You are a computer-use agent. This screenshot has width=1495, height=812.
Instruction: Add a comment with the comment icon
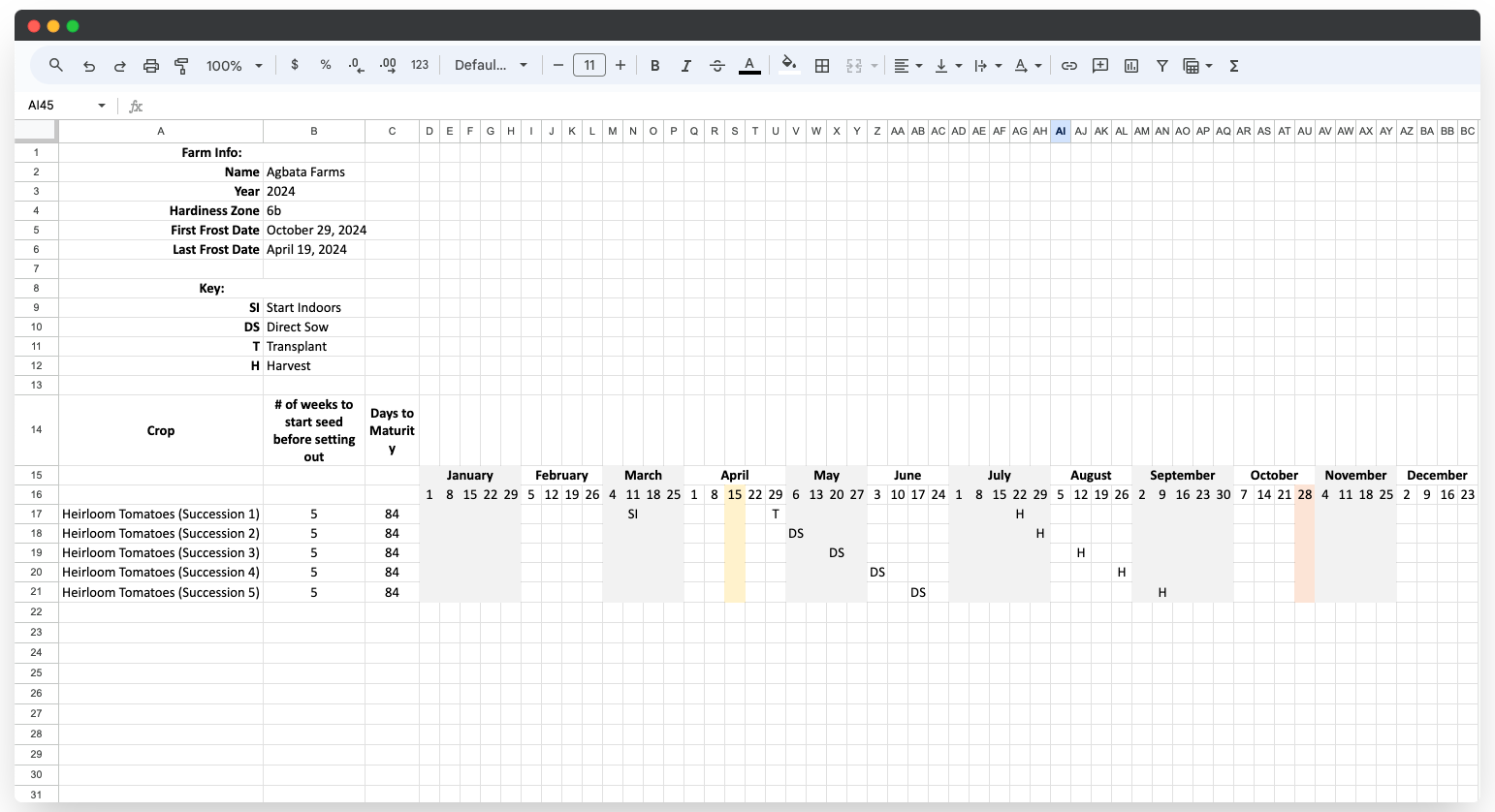click(x=1099, y=65)
